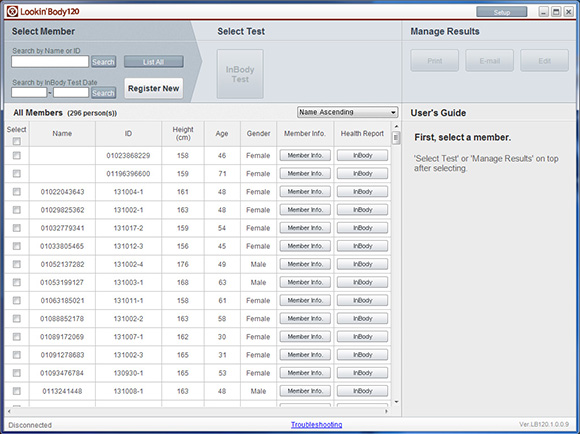Viewport: 580px width, 434px height.
Task: Click the Height (cm) column header
Action: (183, 134)
